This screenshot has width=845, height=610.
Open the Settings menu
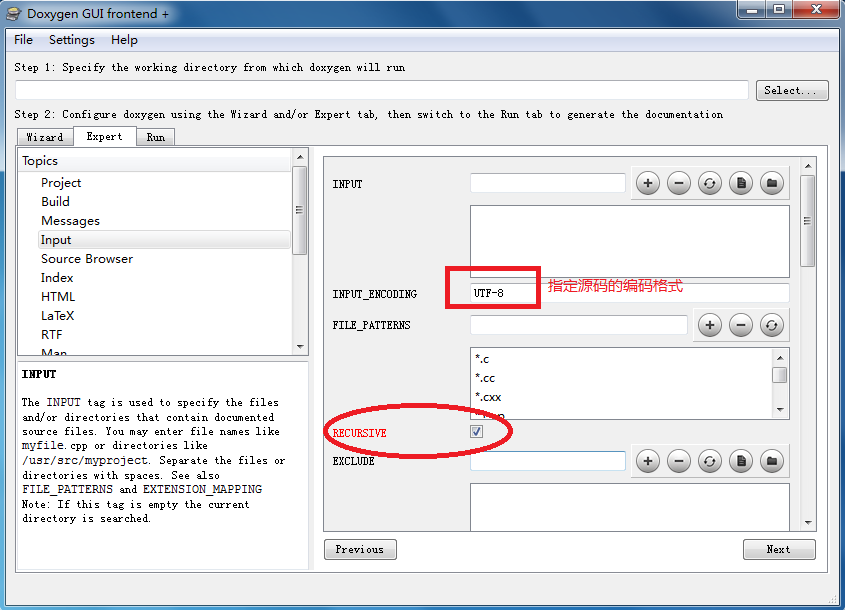click(72, 40)
